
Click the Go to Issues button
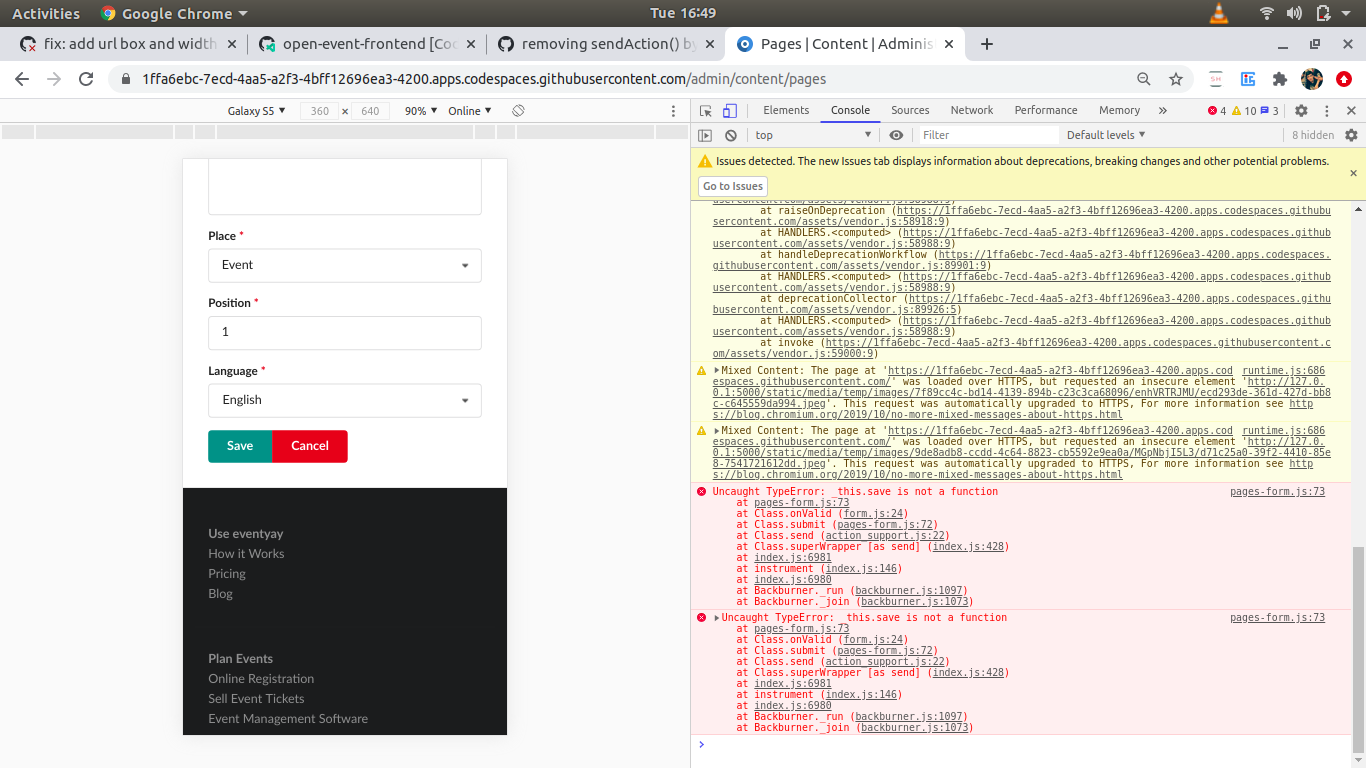pos(732,186)
